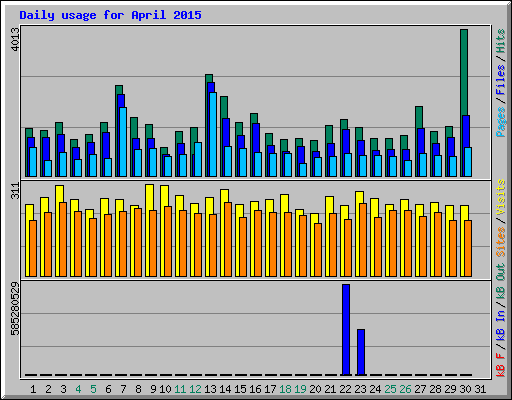Click day label 30 on the x-axis

coord(465,389)
